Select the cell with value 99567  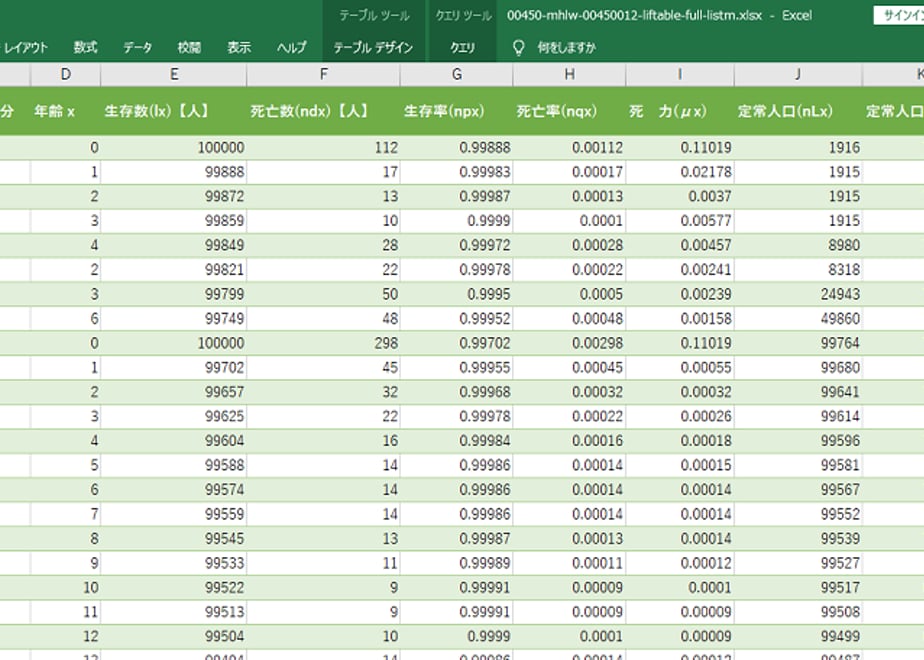click(x=798, y=490)
